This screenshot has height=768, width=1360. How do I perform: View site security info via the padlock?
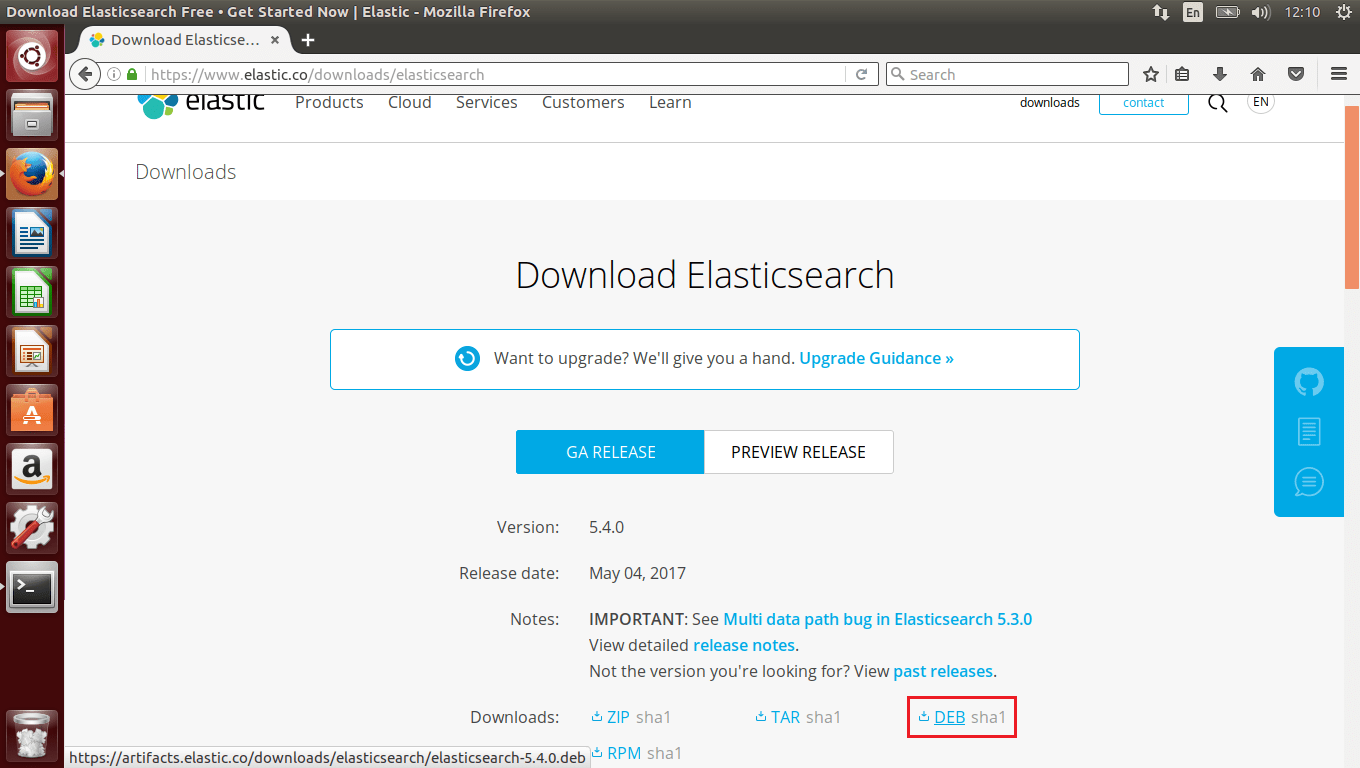click(x=131, y=73)
